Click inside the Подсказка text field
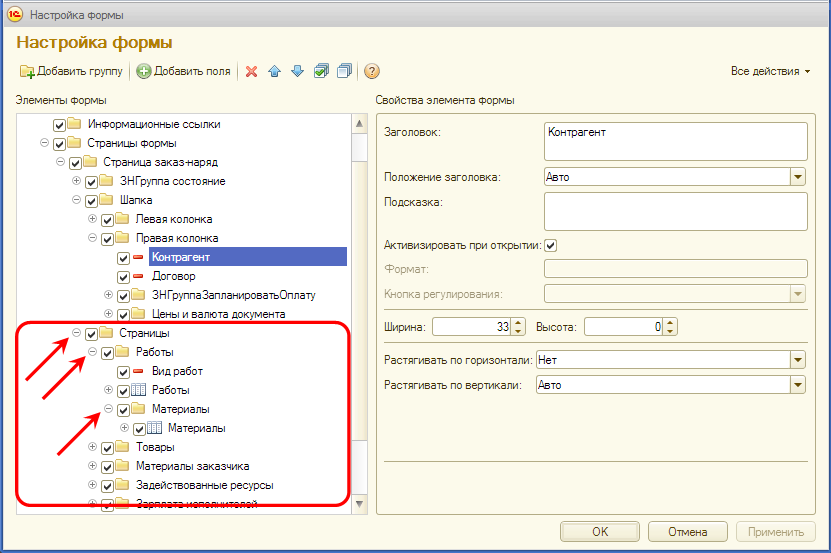This screenshot has width=831, height=553. coord(676,212)
